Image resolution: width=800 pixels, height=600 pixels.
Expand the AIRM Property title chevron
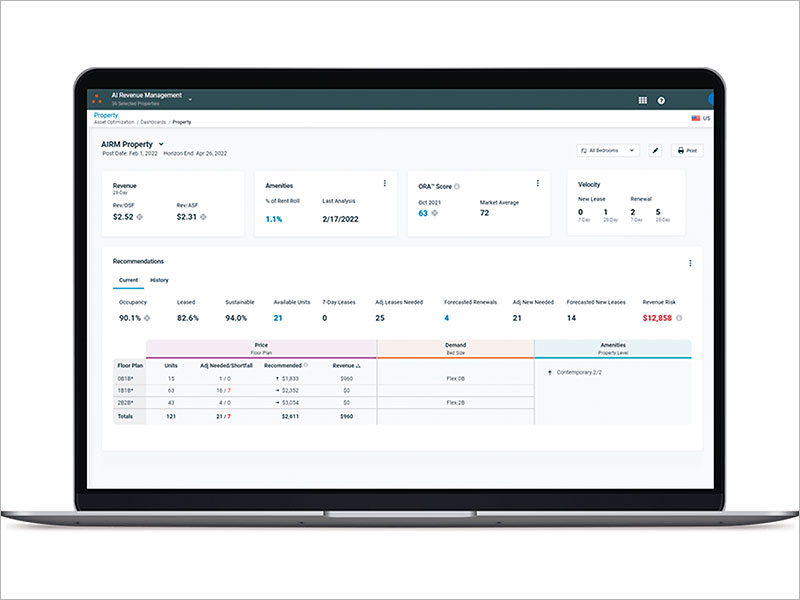(161, 145)
